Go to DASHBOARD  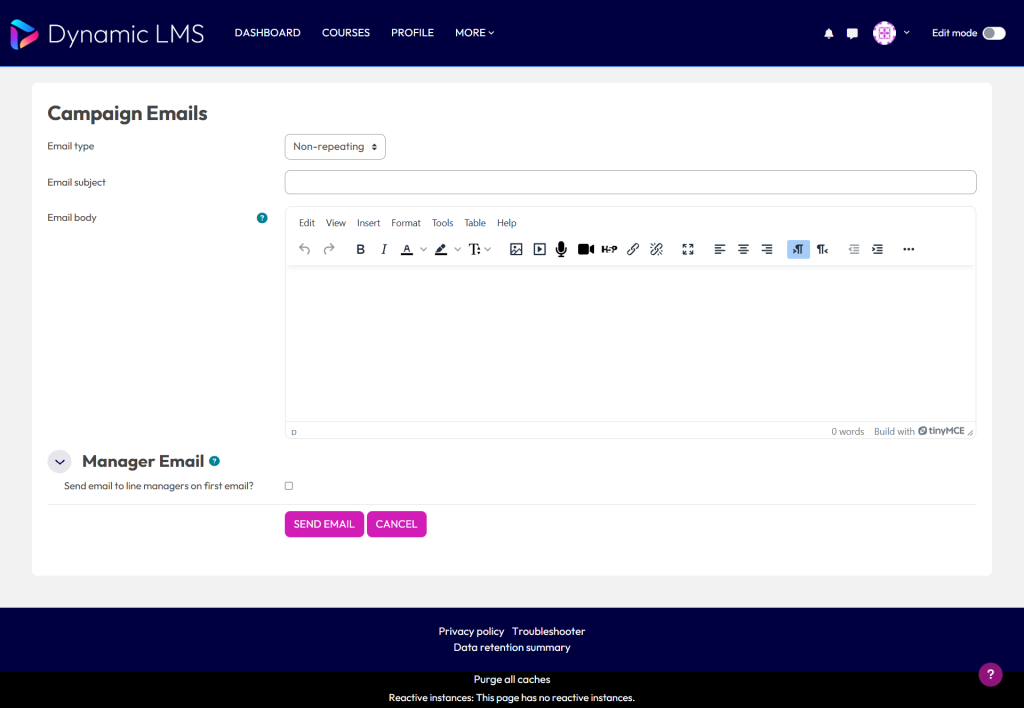pyautogui.click(x=268, y=33)
